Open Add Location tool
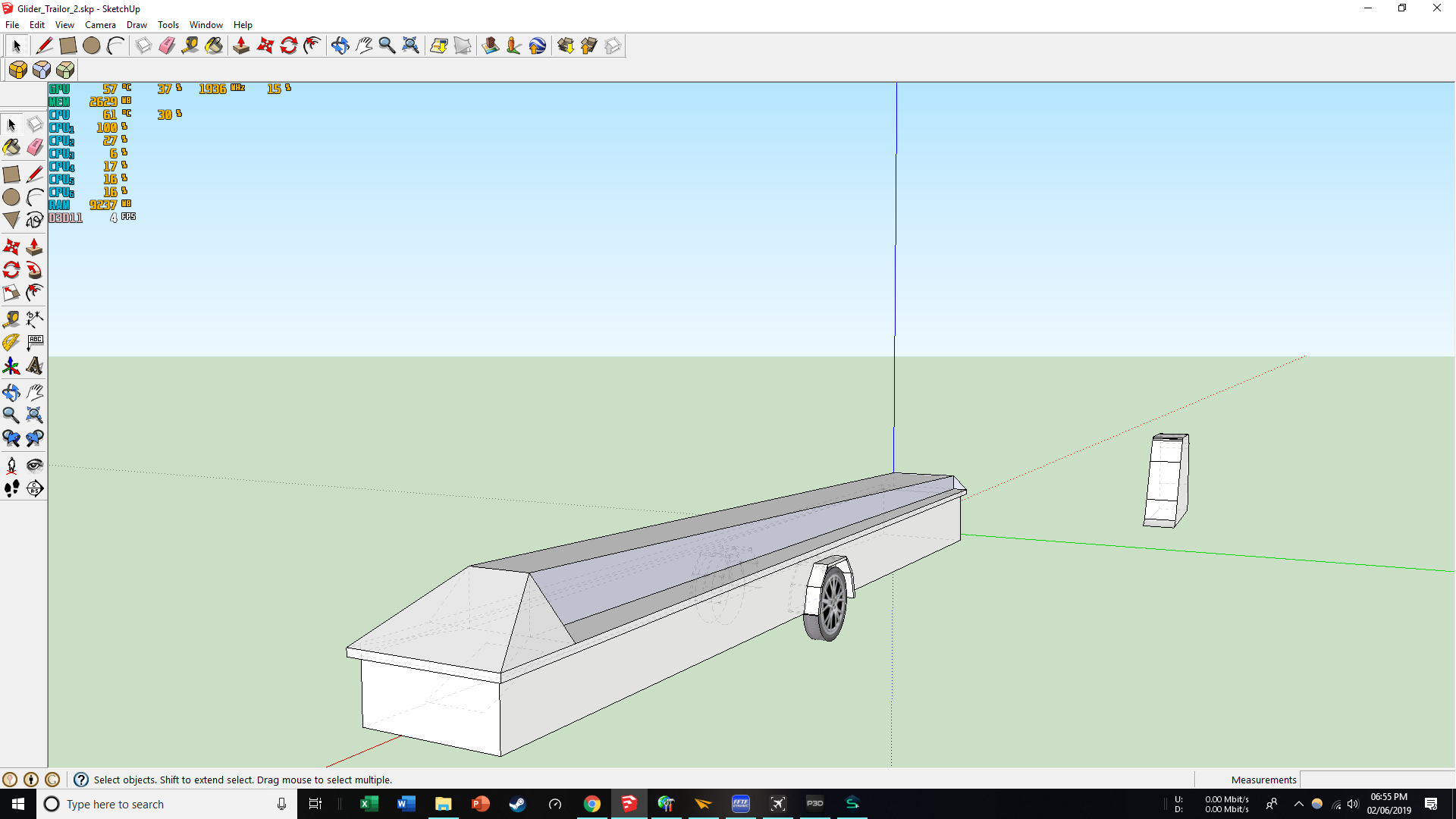This screenshot has width=1456, height=819. click(x=438, y=46)
